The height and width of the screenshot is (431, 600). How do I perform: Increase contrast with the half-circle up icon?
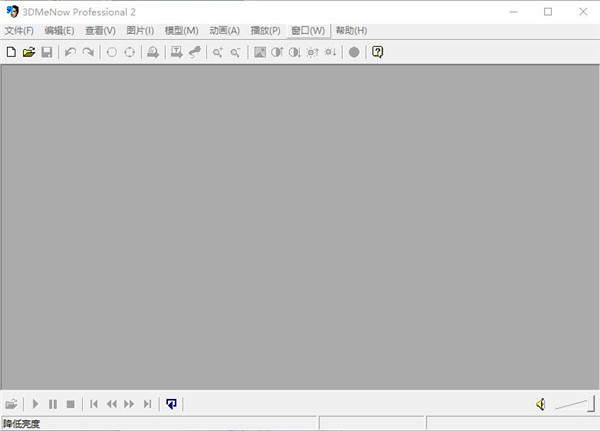277,52
